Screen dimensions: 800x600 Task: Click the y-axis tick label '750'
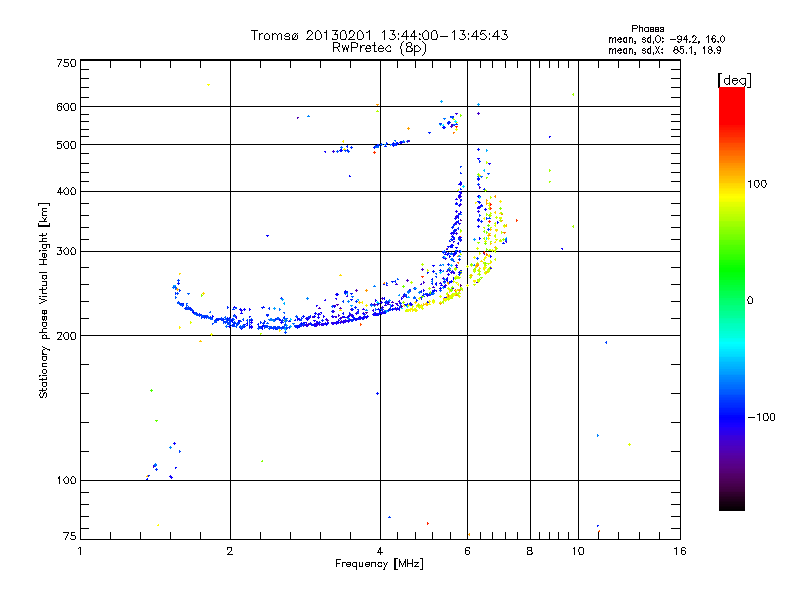[67, 63]
